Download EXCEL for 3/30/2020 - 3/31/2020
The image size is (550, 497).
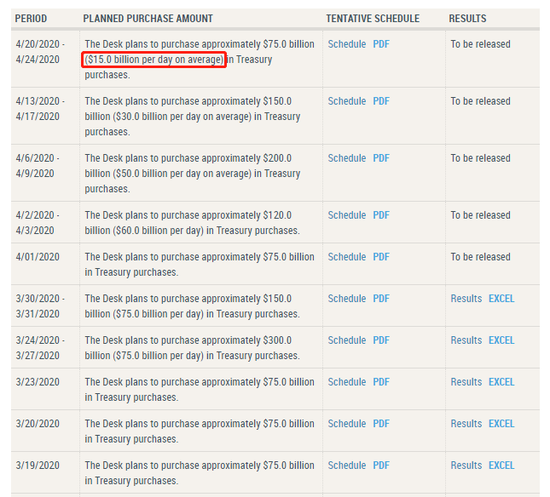coord(501,298)
